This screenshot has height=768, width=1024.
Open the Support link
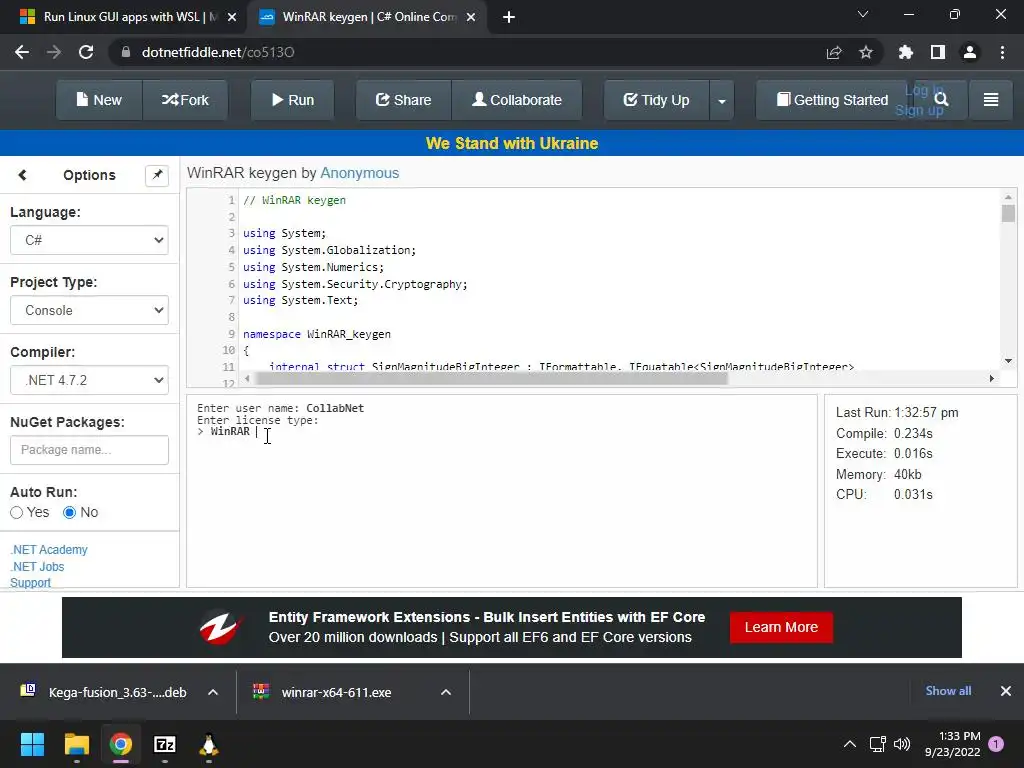pos(30,583)
